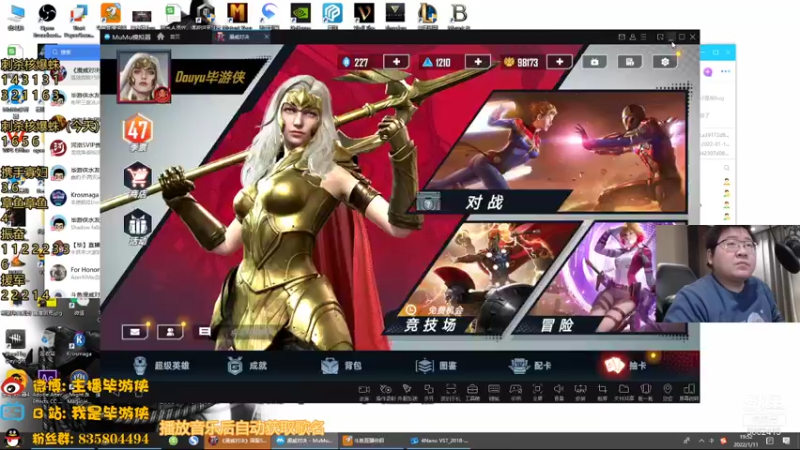This screenshot has height=450, width=800.
Task: Open the chat list icon
Action: pos(205,332)
